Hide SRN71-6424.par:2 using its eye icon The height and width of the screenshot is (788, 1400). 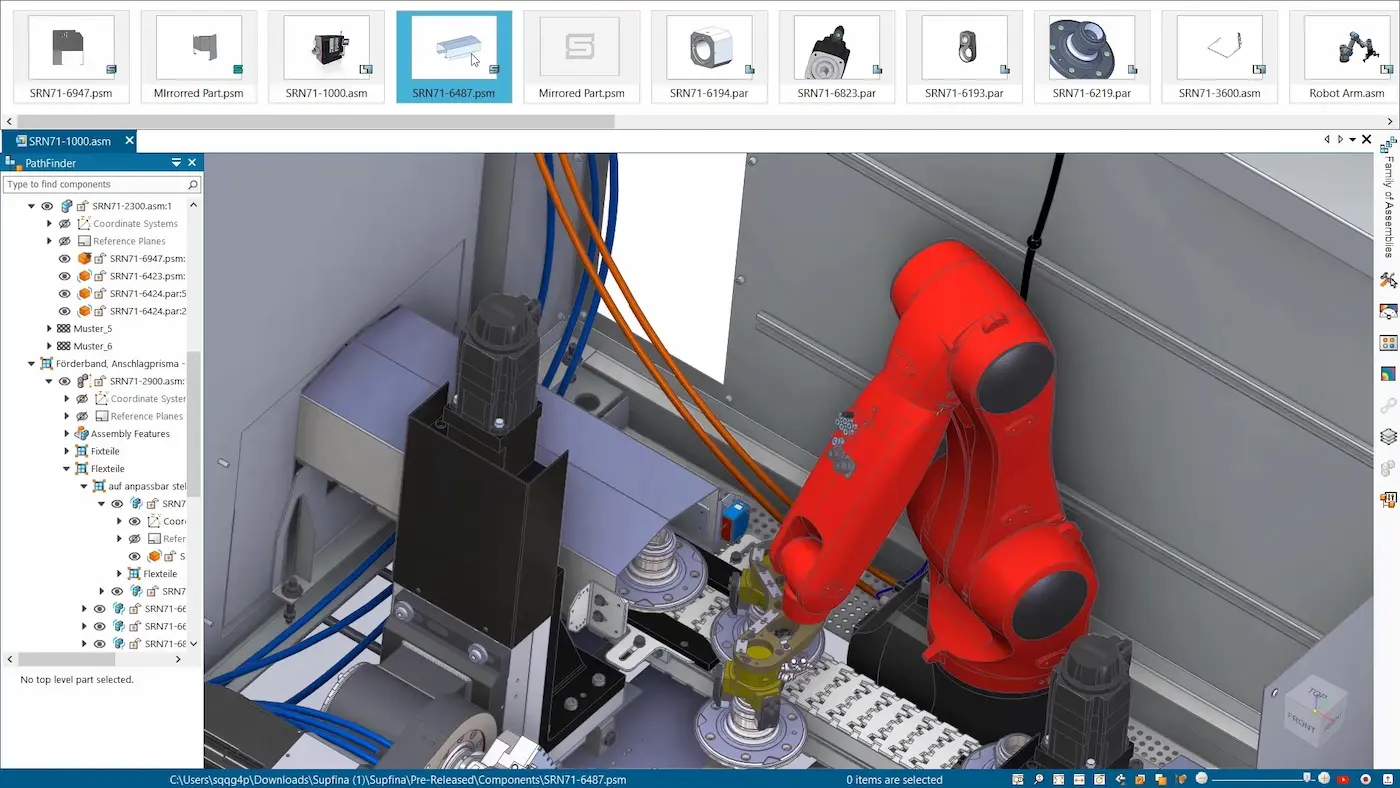(x=65, y=311)
